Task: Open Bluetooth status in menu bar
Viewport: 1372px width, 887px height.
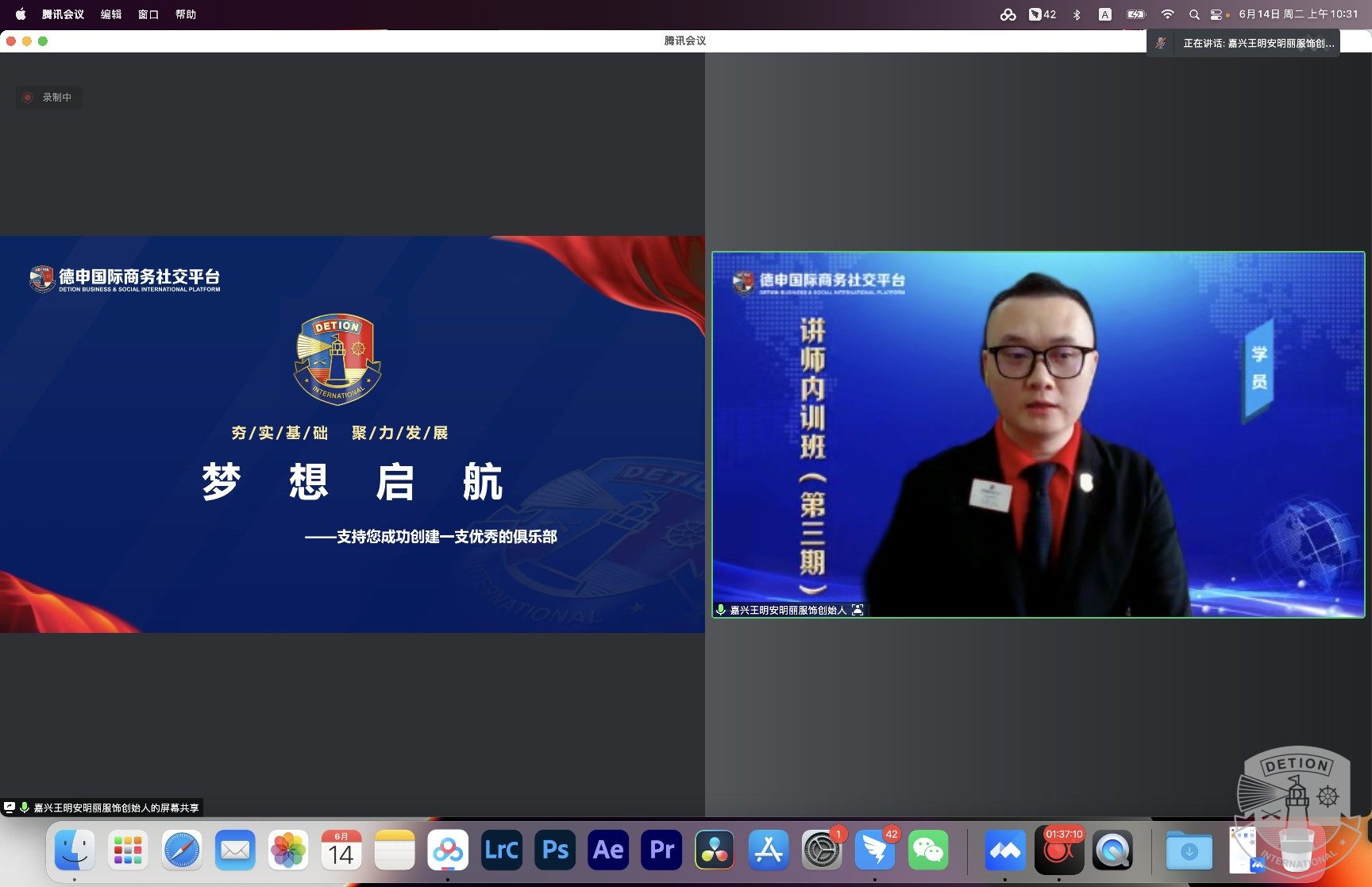Action: tap(1077, 14)
